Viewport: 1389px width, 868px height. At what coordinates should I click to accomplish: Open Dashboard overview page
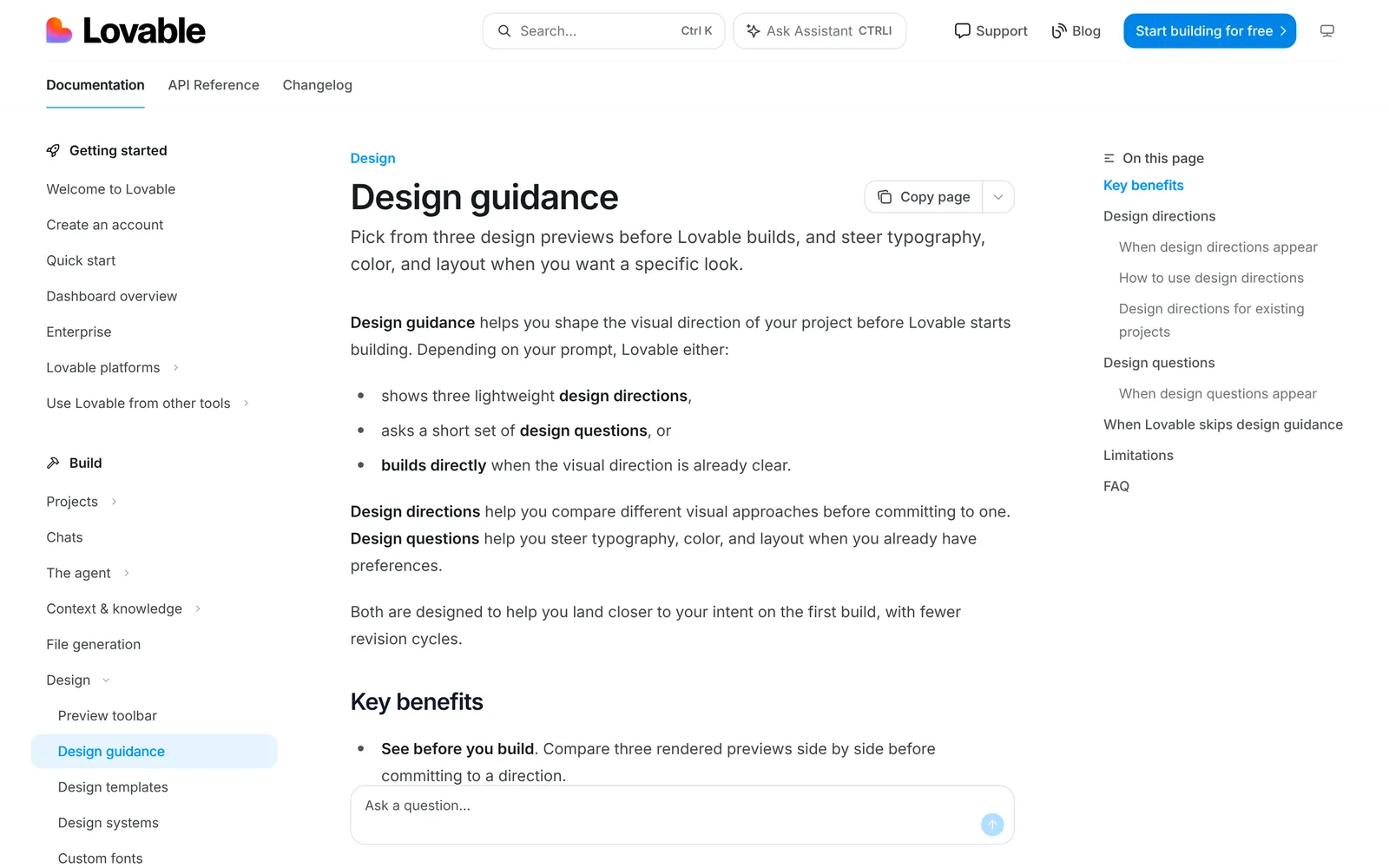tap(112, 296)
